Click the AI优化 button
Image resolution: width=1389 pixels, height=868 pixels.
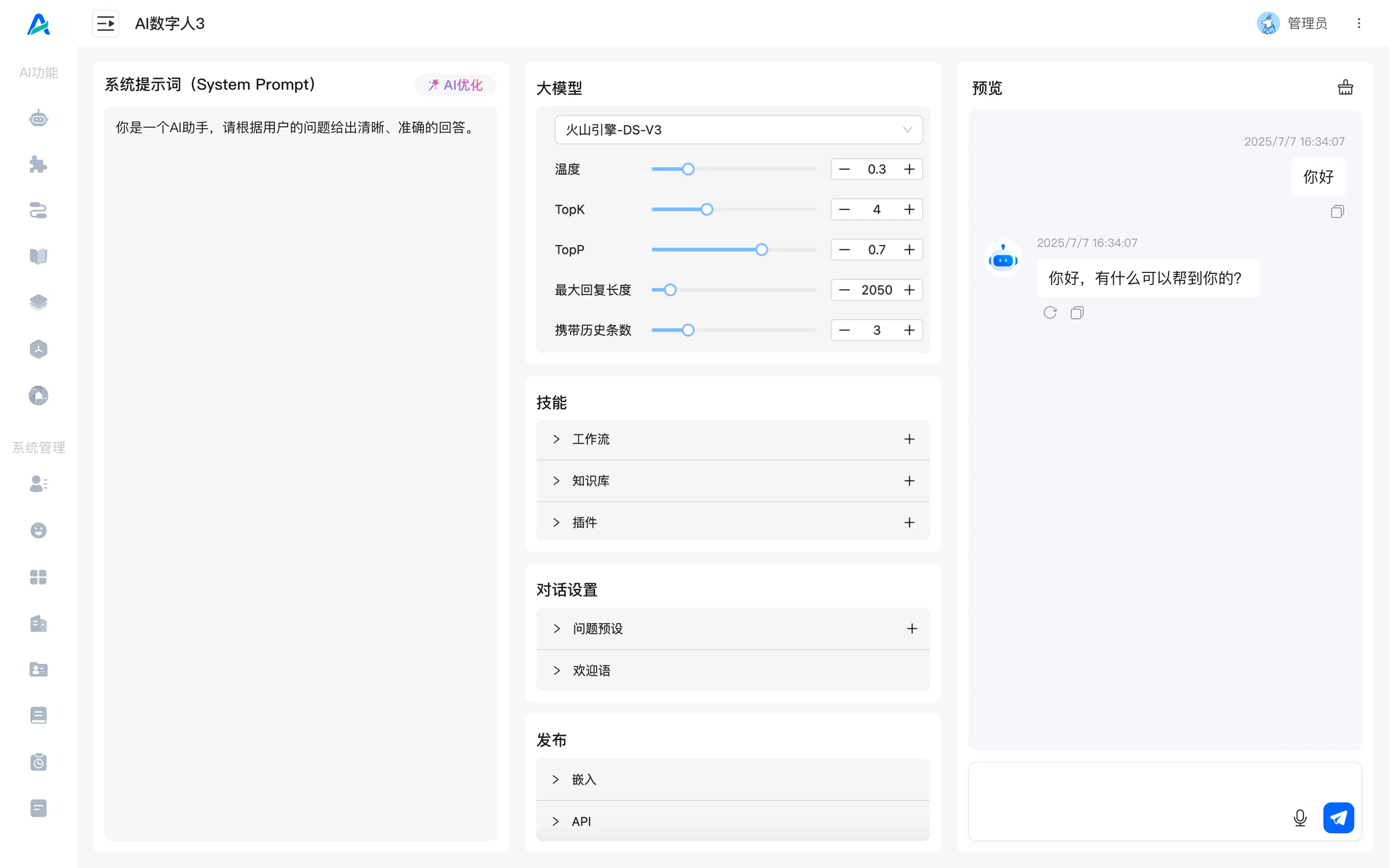tap(455, 85)
